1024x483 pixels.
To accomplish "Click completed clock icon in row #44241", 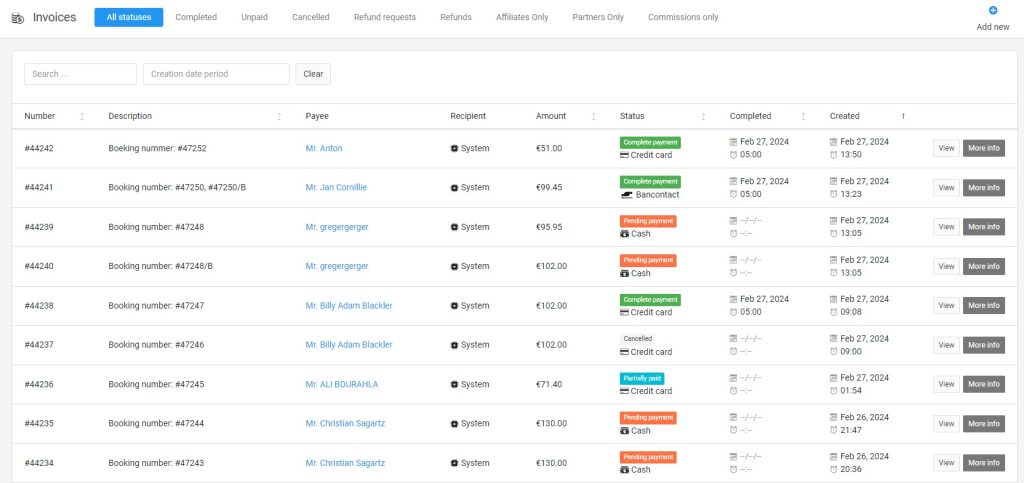I will coord(733,195).
